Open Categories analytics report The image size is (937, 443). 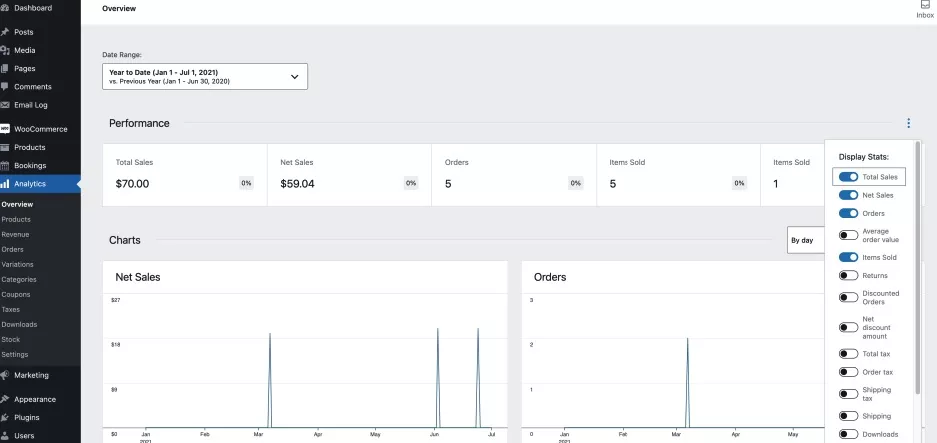click(19, 279)
